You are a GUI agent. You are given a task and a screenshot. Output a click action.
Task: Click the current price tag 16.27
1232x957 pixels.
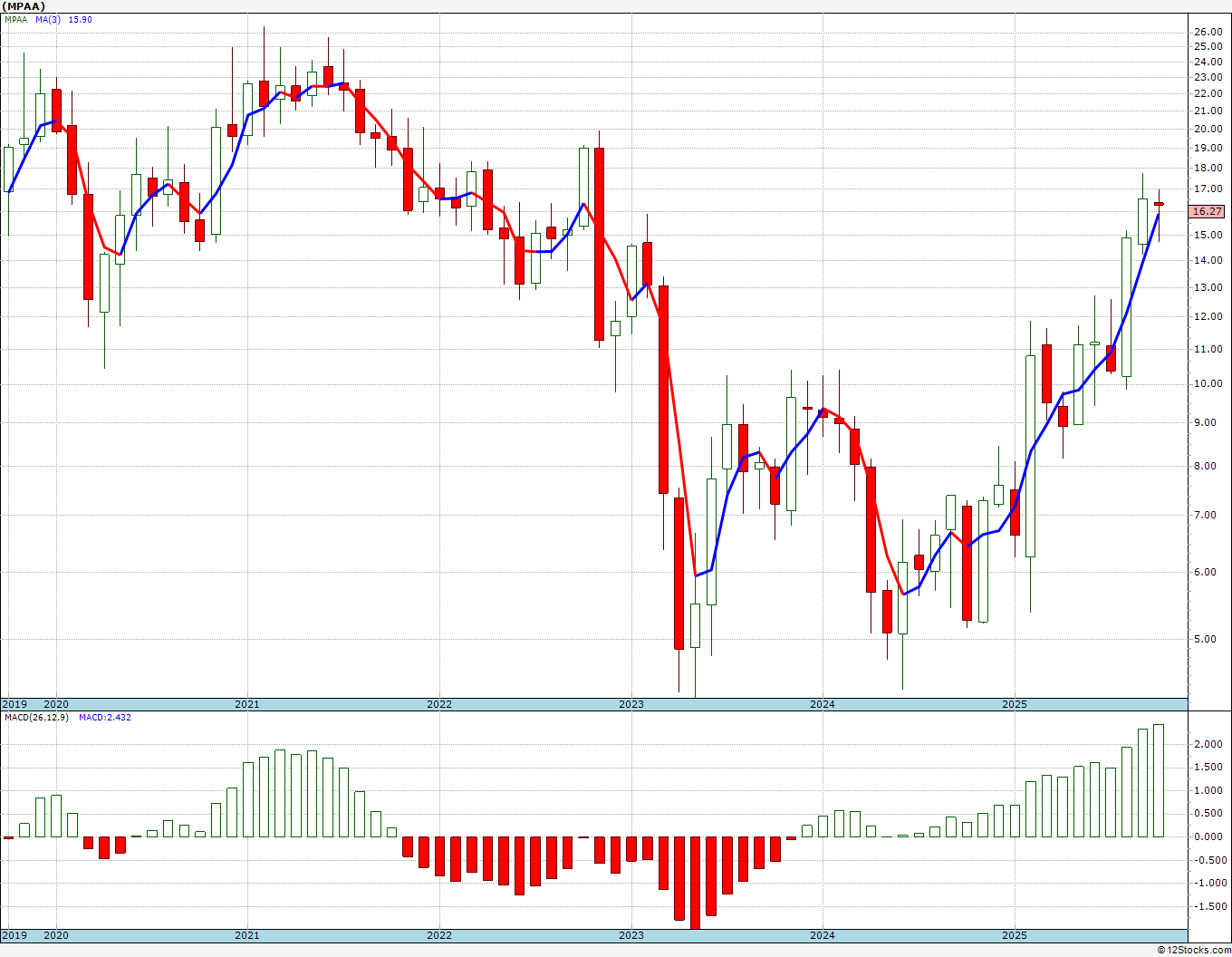(x=1207, y=211)
